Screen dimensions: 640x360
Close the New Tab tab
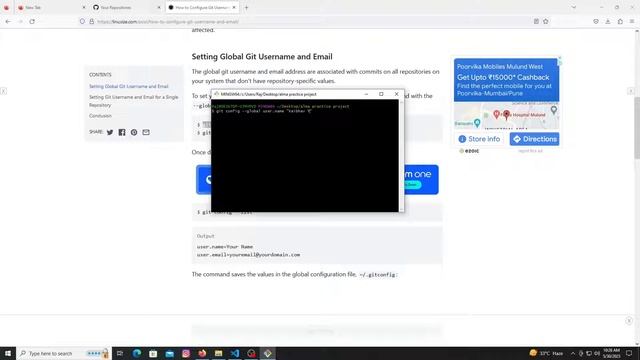point(84,7)
